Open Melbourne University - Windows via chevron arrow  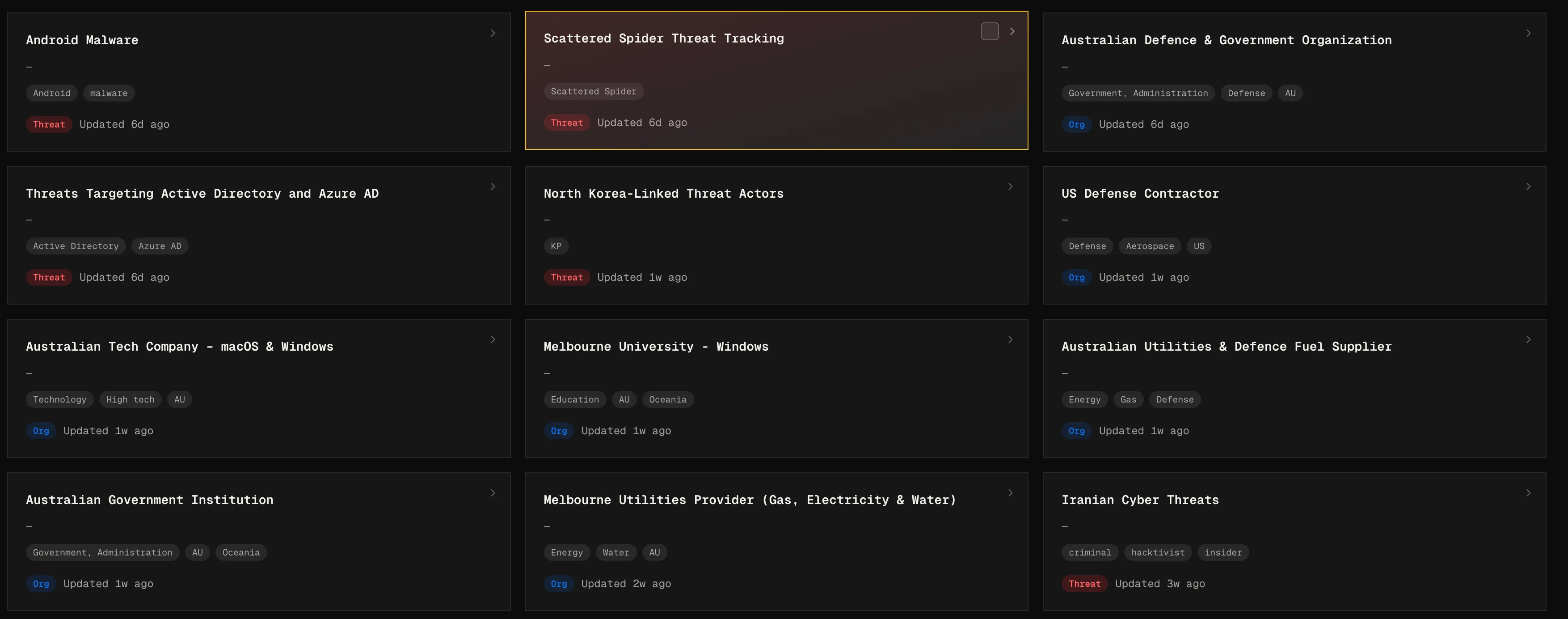click(1011, 339)
